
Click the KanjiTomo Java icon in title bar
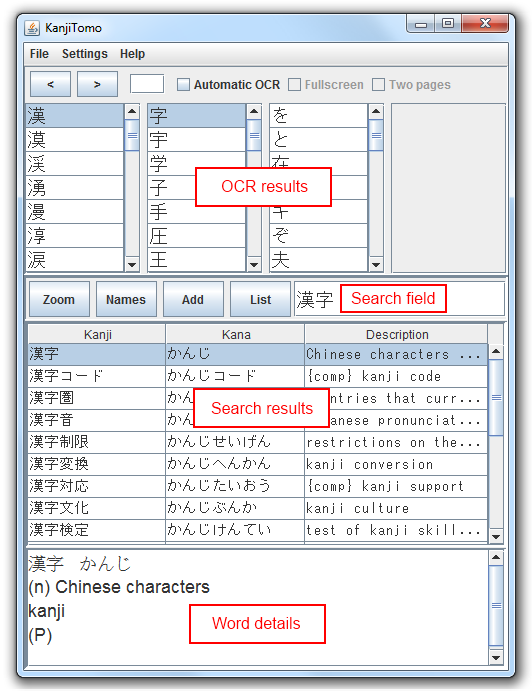tap(32, 28)
